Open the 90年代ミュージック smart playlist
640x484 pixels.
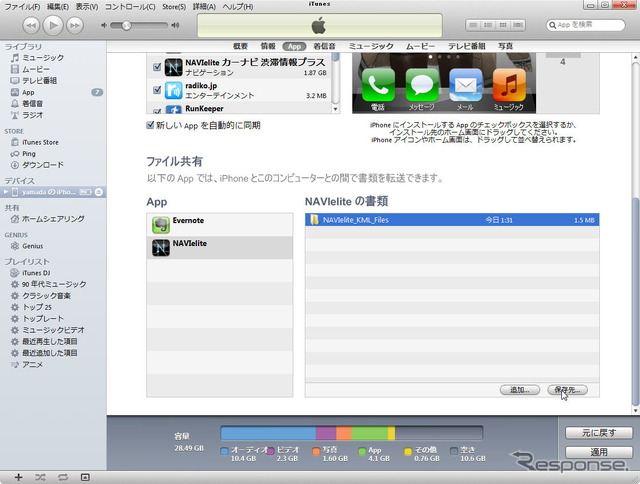(x=54, y=284)
